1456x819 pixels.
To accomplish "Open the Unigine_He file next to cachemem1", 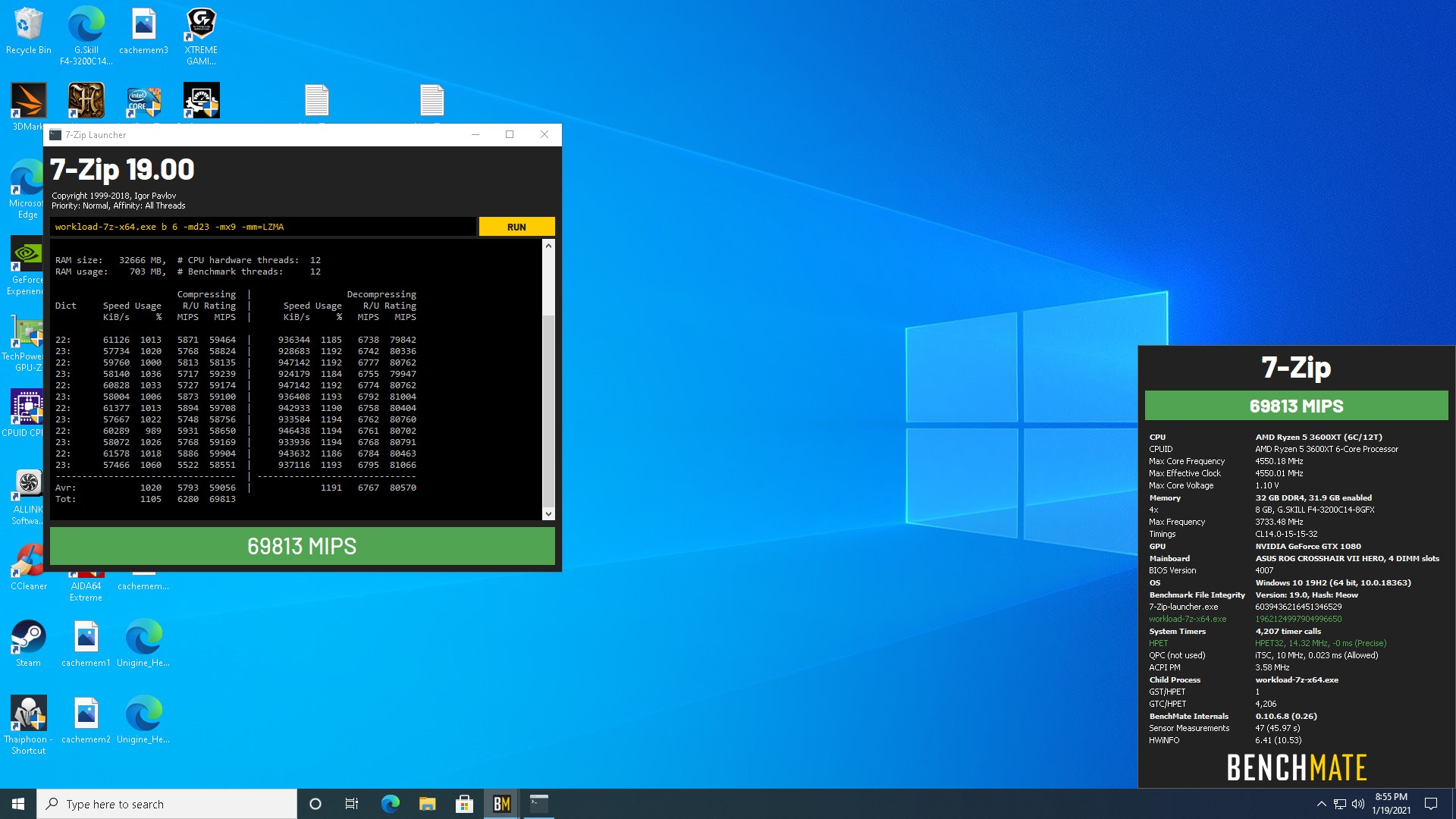I will coord(143,643).
